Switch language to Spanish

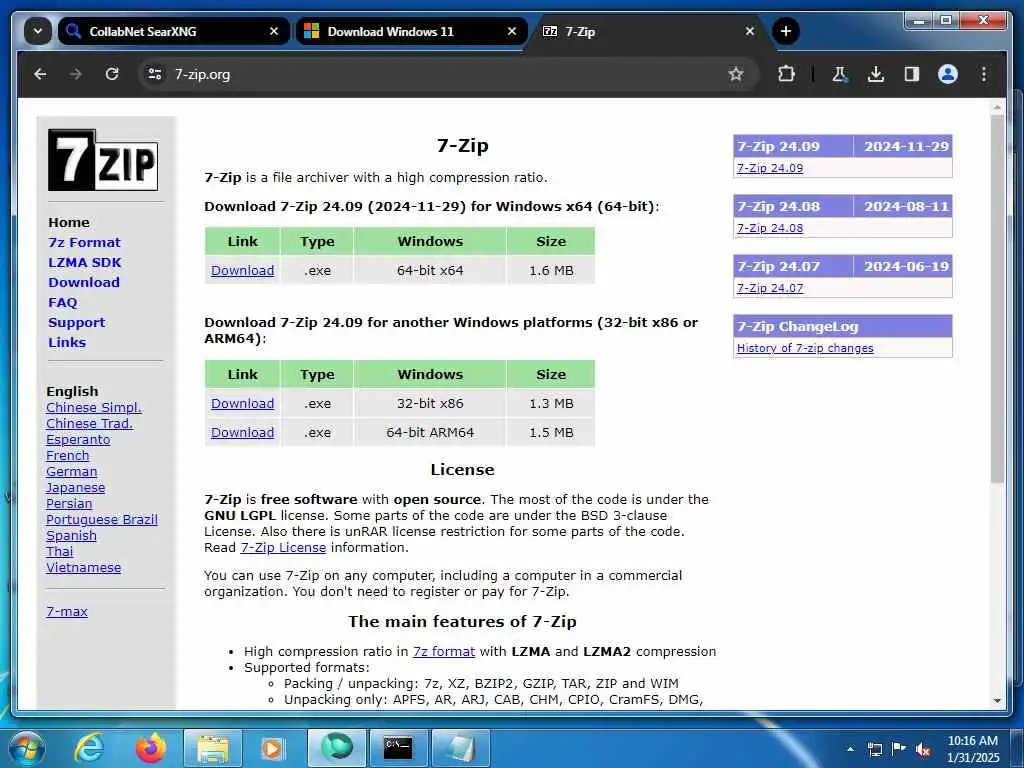pos(71,536)
